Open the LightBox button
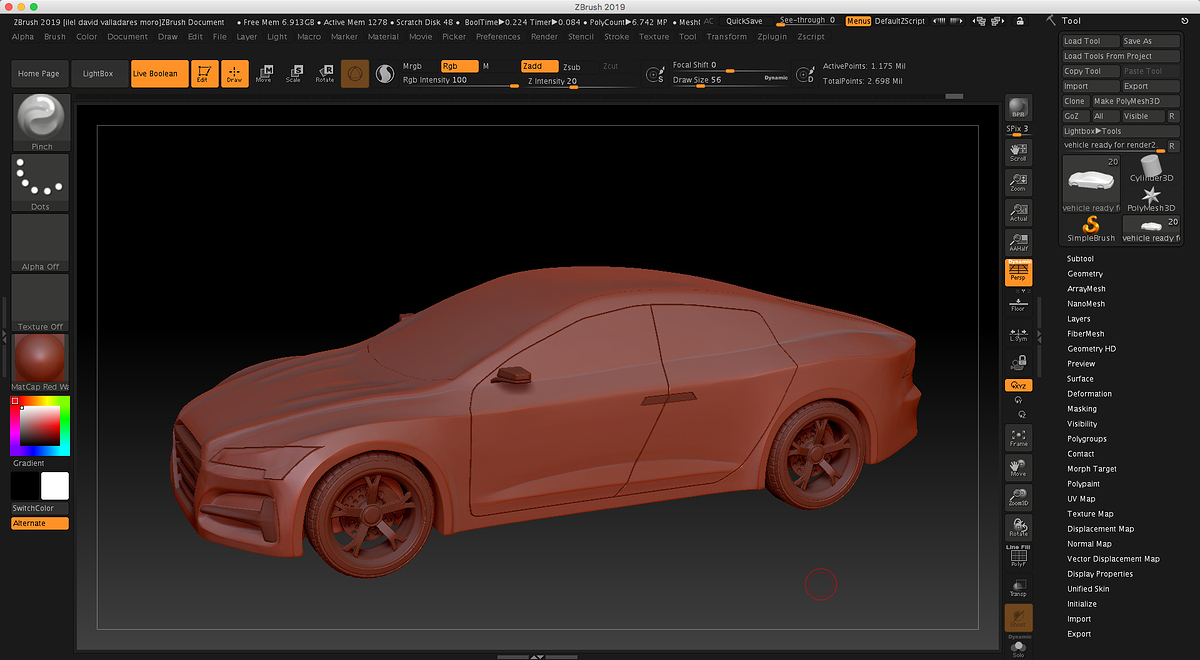Image resolution: width=1200 pixels, height=660 pixels. tap(98, 74)
